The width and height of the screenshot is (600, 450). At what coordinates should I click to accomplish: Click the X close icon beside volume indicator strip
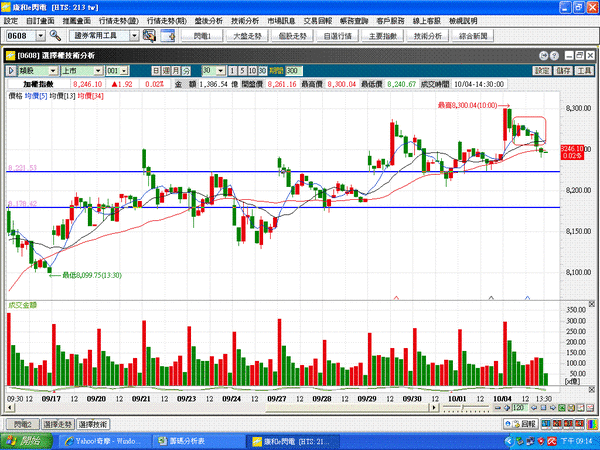pos(591,390)
